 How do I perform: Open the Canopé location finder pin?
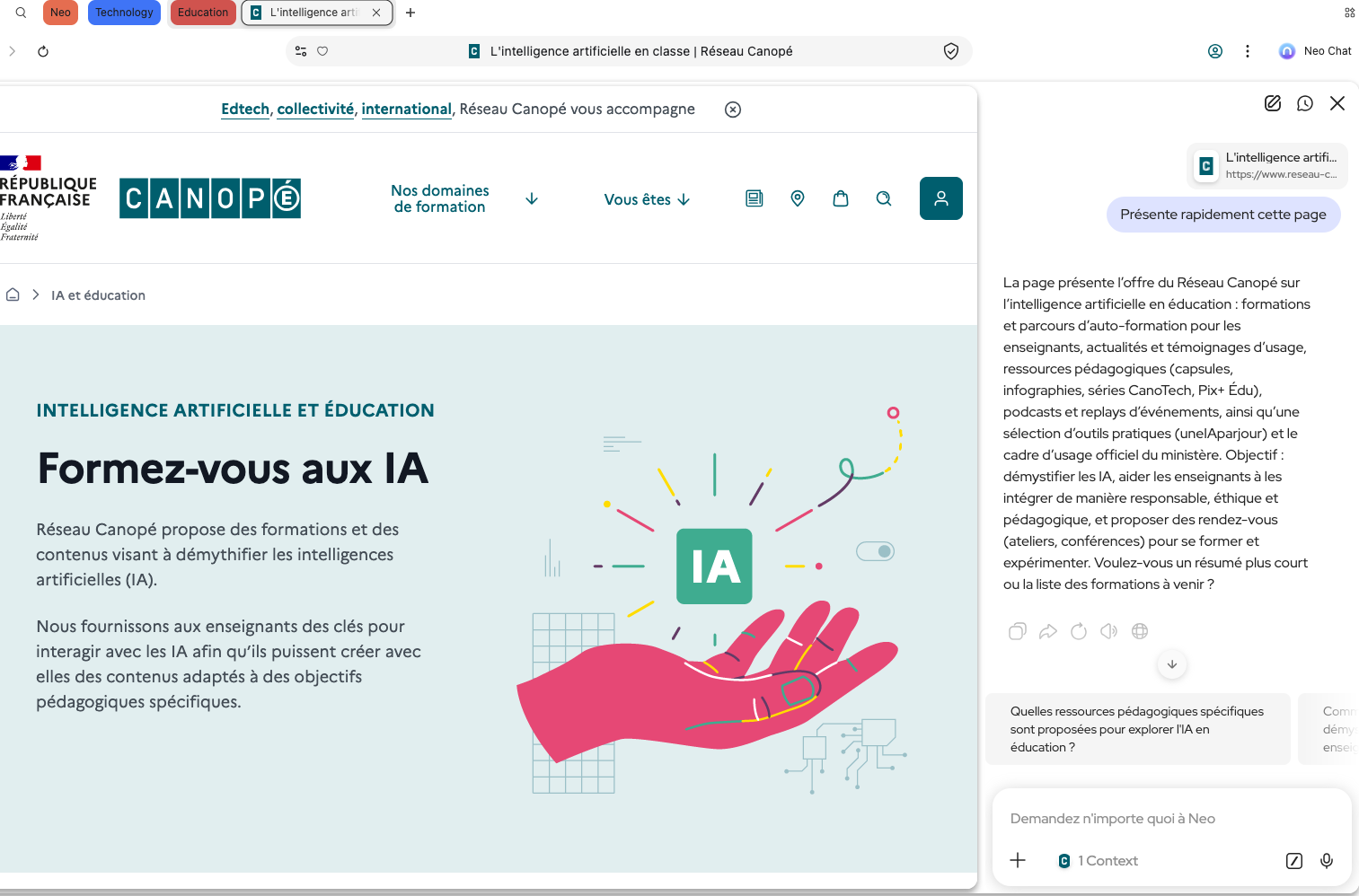798,198
